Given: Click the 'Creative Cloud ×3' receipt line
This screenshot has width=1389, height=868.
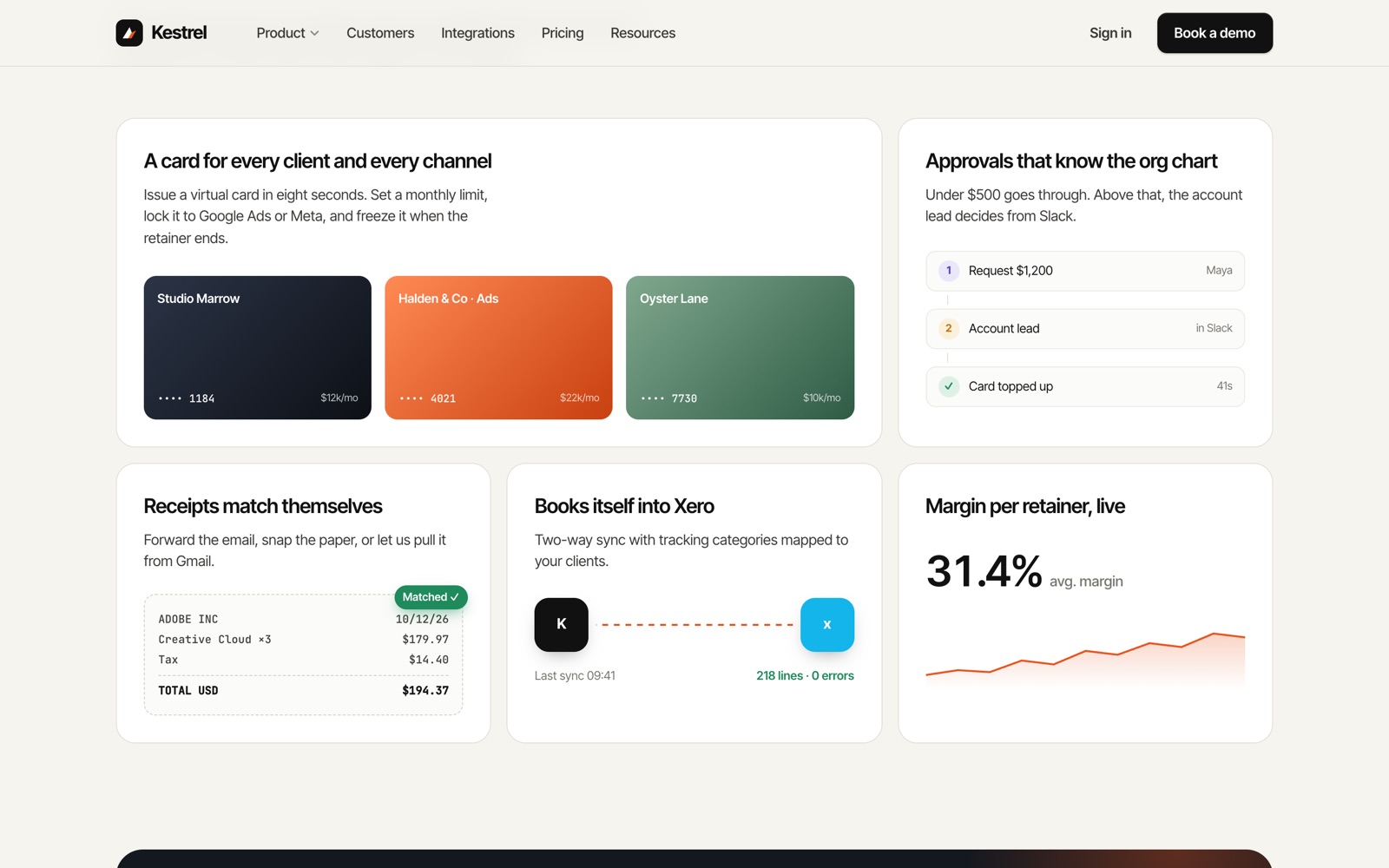Looking at the screenshot, I should (214, 640).
